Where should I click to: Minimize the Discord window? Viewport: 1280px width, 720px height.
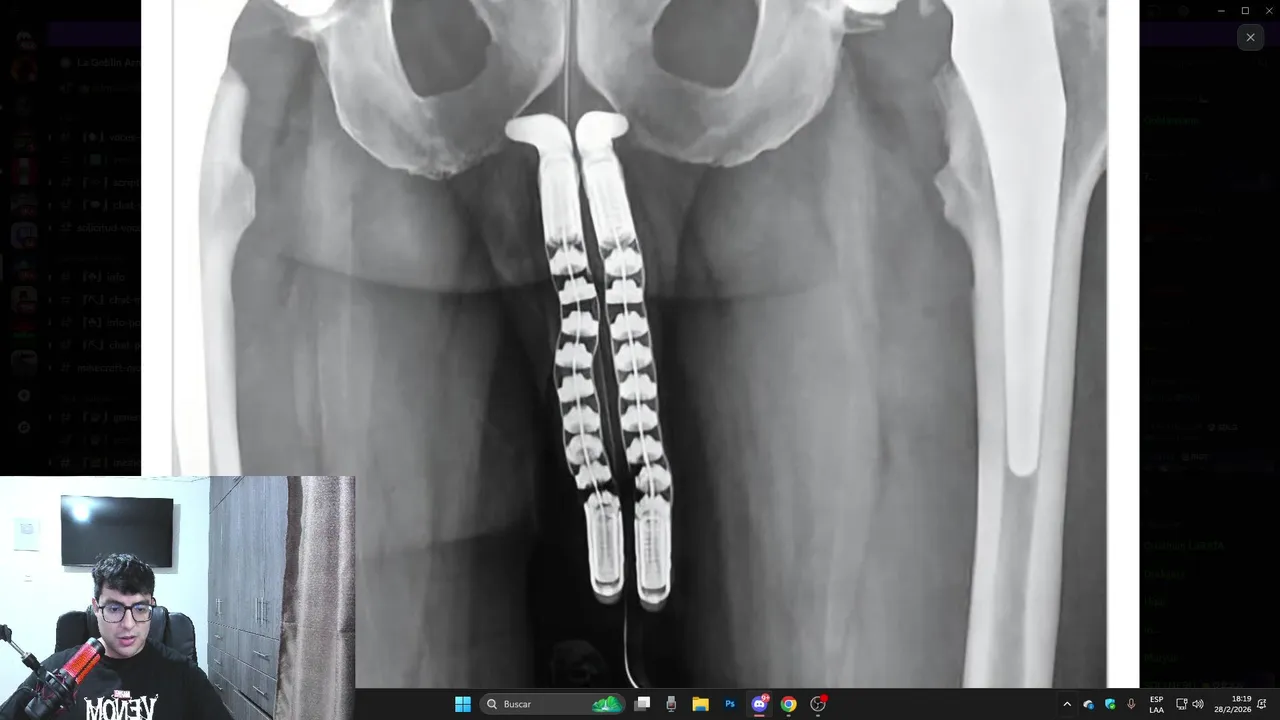1220,11
